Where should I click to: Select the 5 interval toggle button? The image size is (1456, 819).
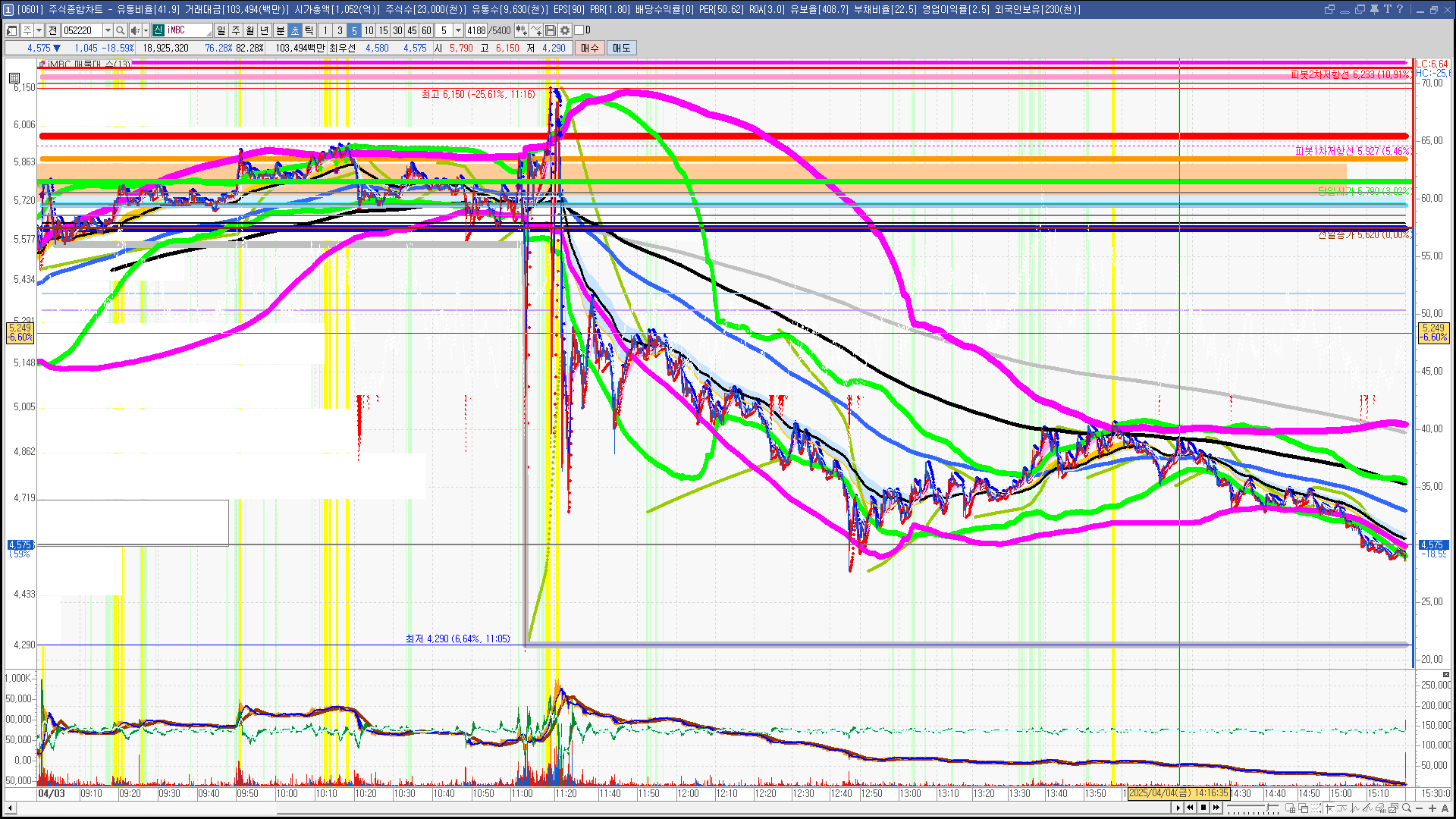(354, 30)
